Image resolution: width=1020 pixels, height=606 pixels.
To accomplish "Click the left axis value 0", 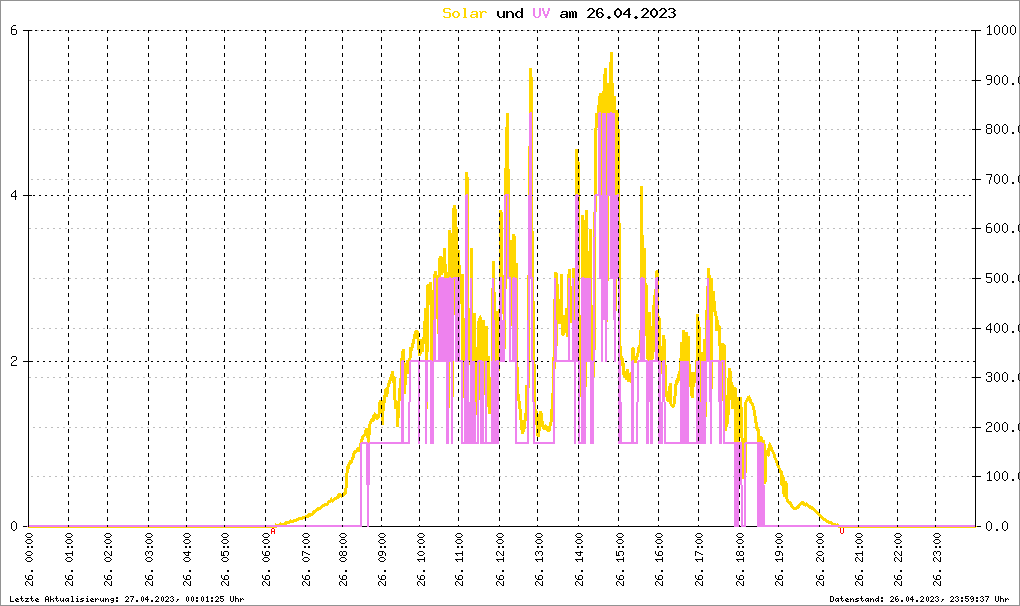I will (14, 526).
